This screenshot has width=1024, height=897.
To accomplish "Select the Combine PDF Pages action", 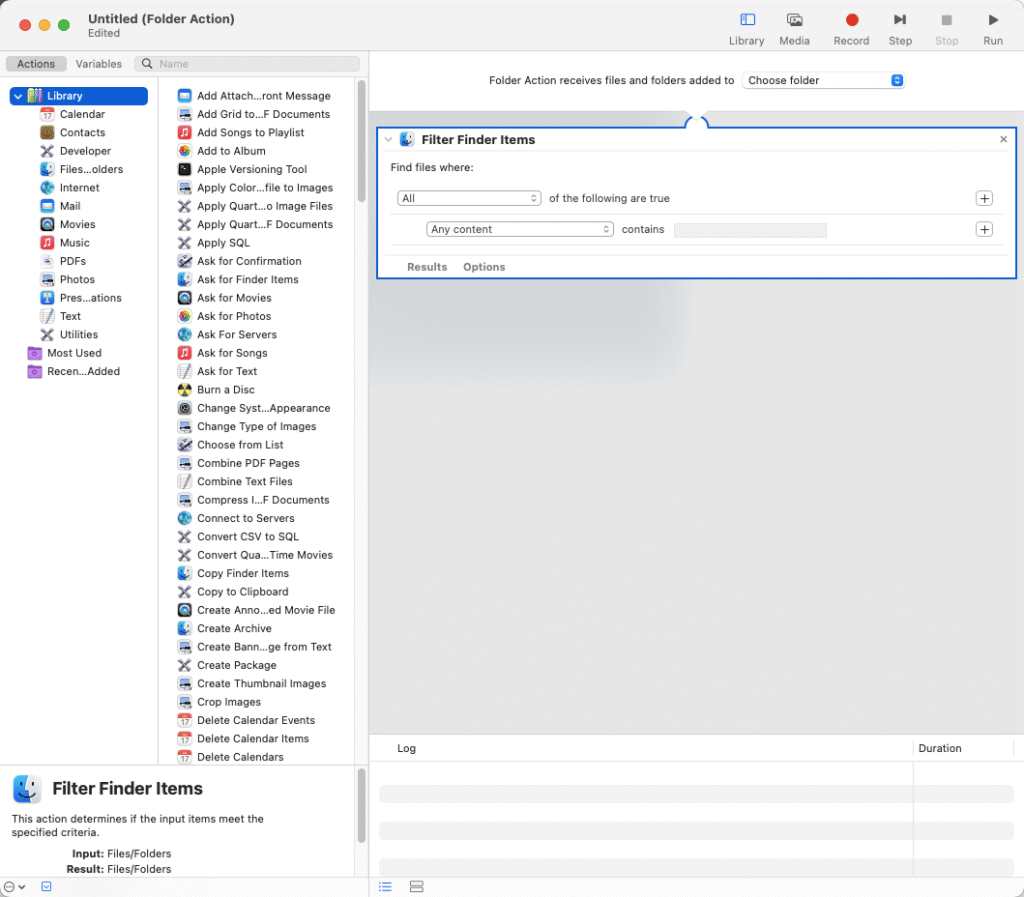I will click(x=239, y=463).
